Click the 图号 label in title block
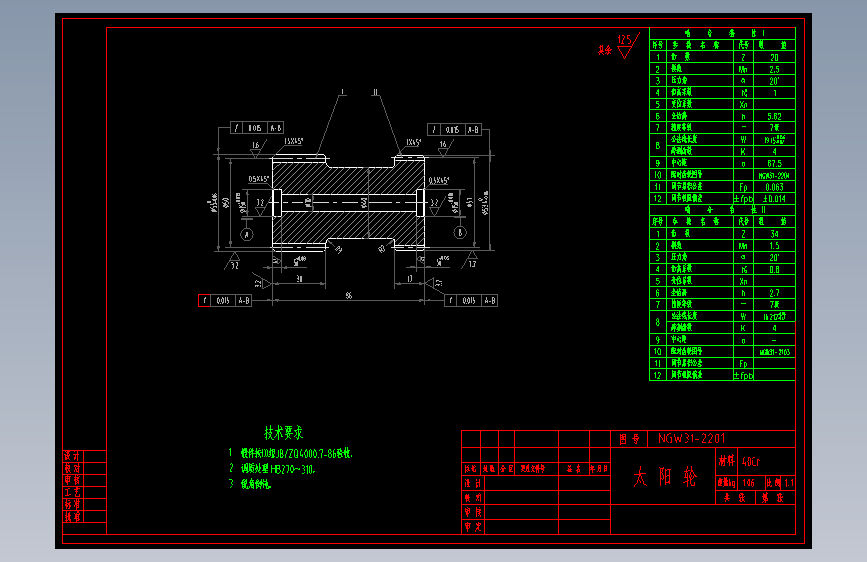 coord(629,439)
